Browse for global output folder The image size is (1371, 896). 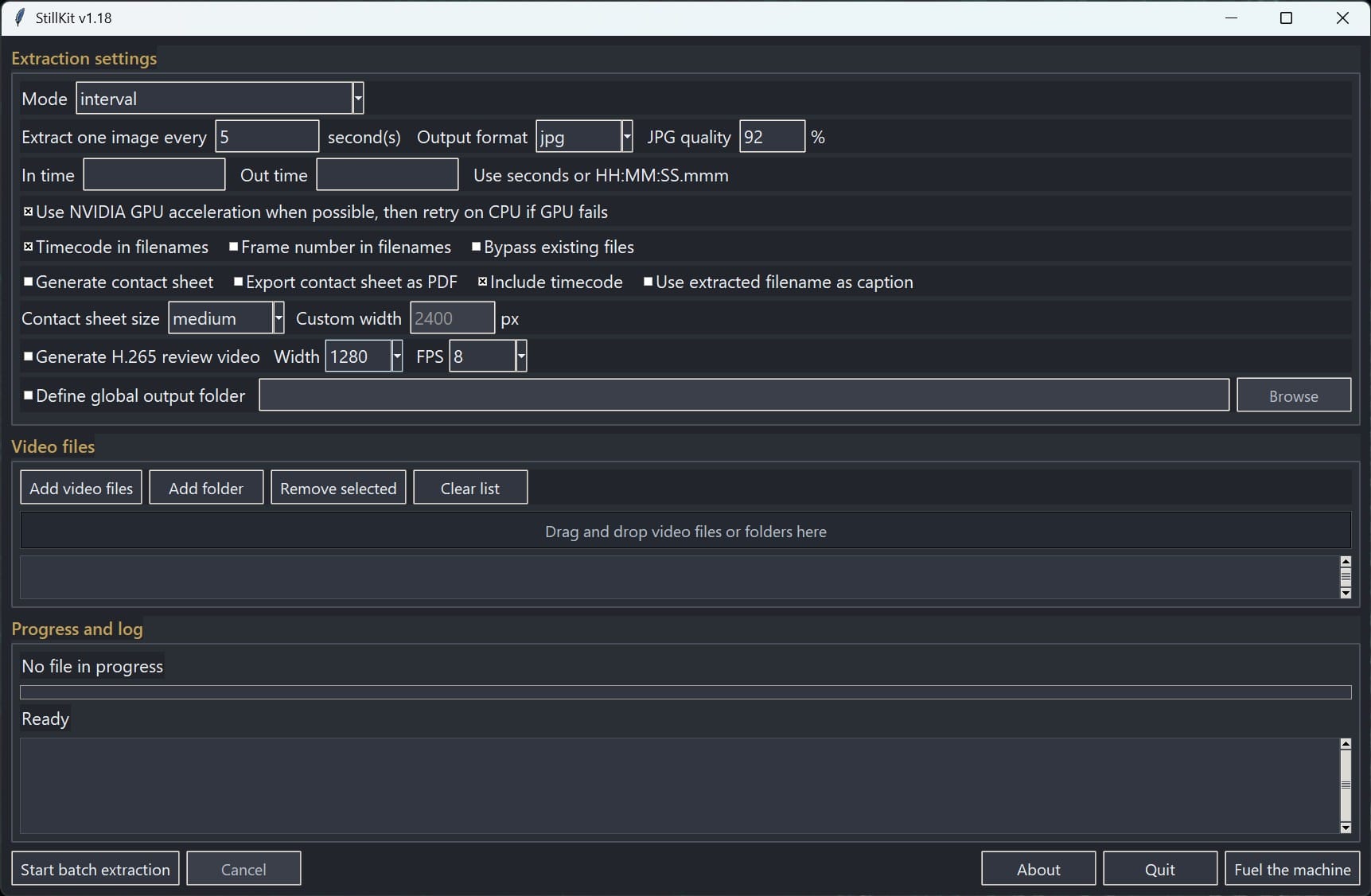click(1293, 395)
